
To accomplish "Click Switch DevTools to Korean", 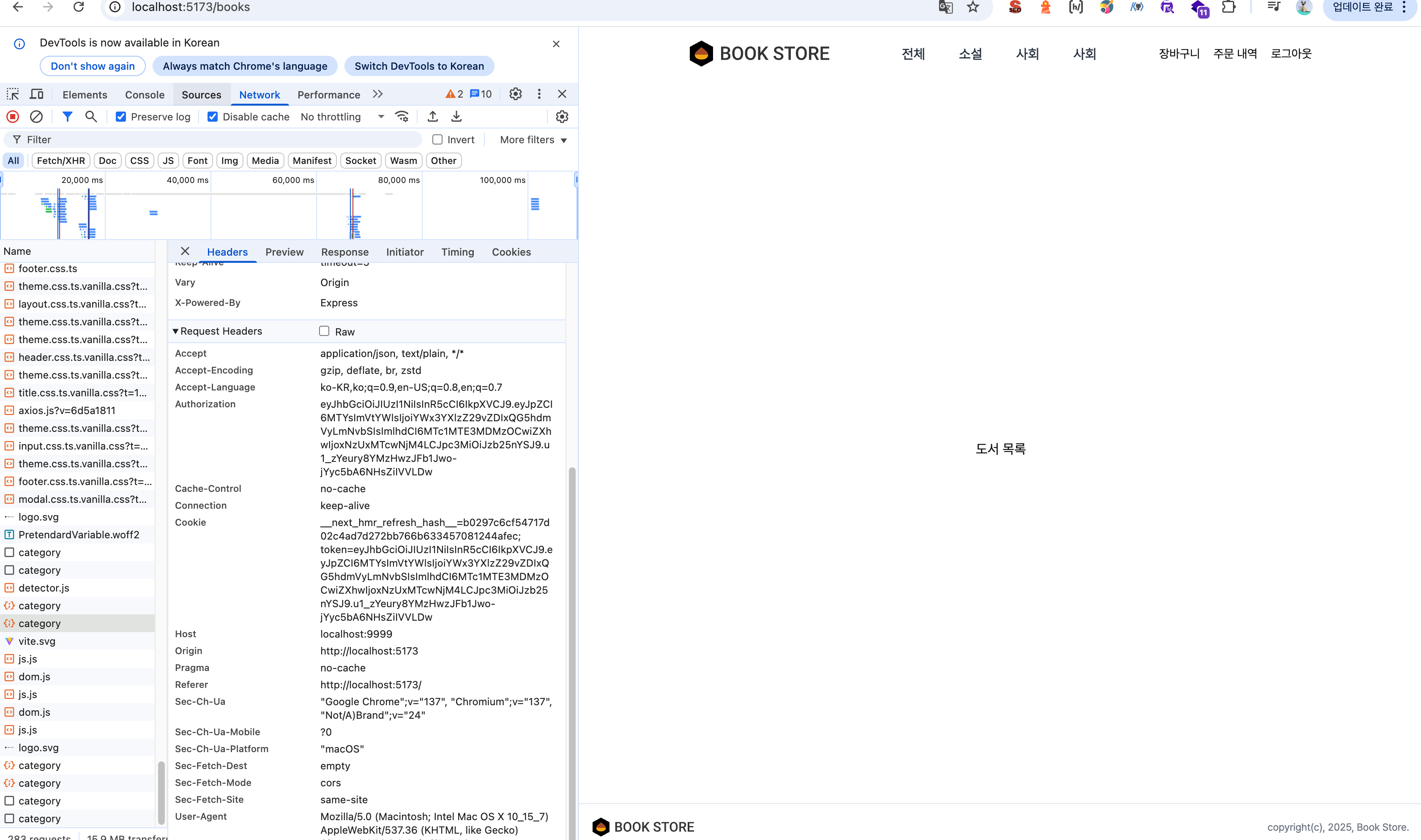I will pyautogui.click(x=419, y=65).
